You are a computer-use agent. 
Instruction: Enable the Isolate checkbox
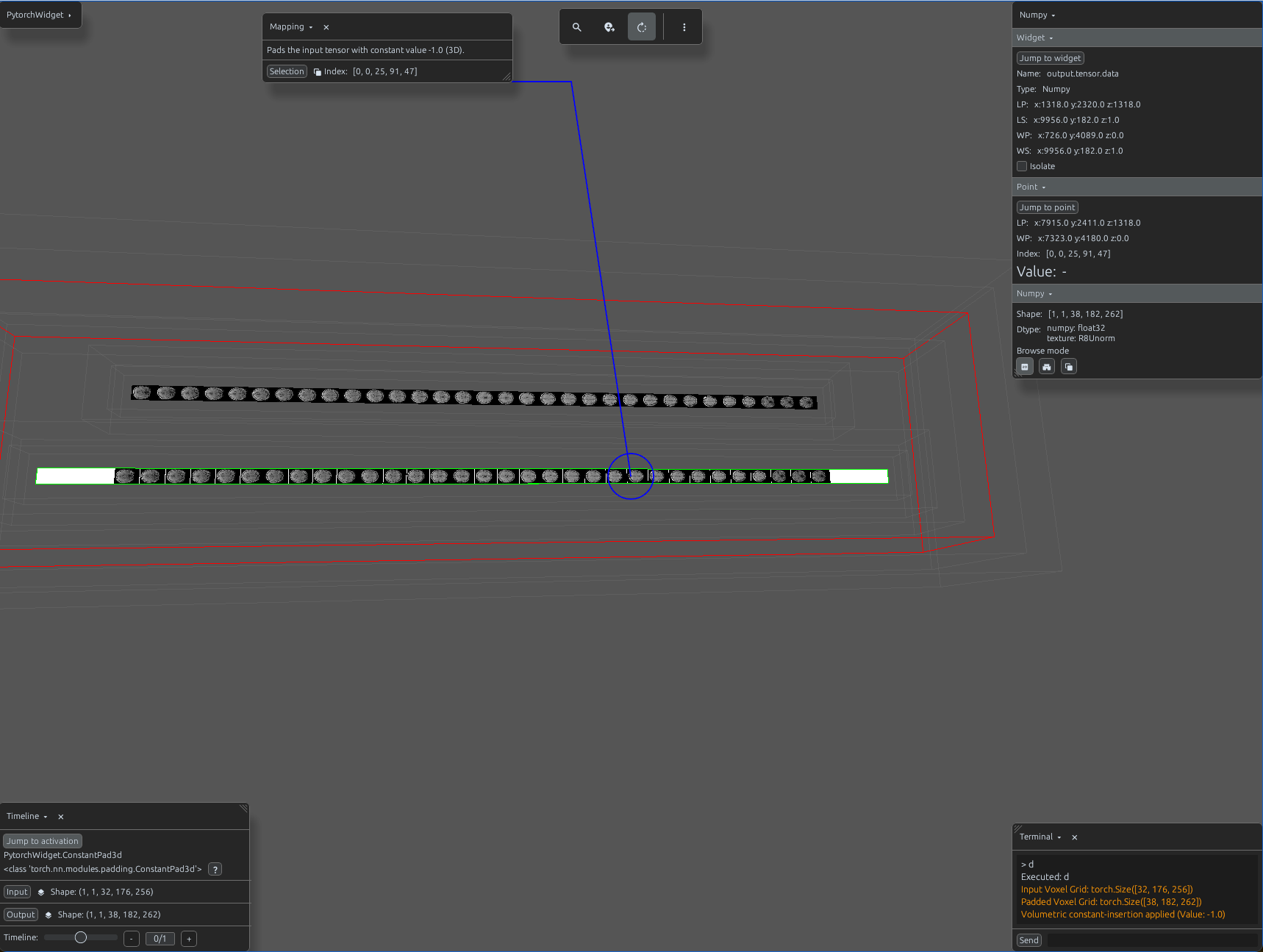1022,166
